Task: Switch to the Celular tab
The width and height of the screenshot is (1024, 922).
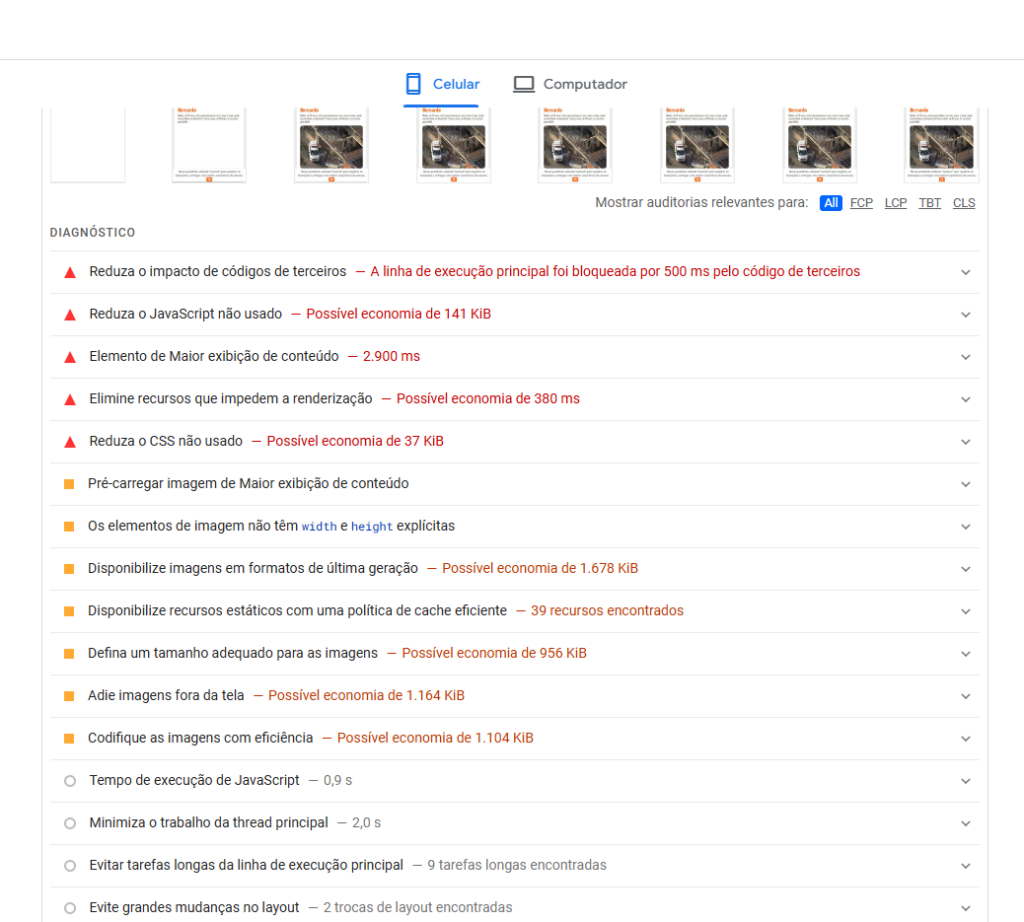Action: (x=441, y=84)
